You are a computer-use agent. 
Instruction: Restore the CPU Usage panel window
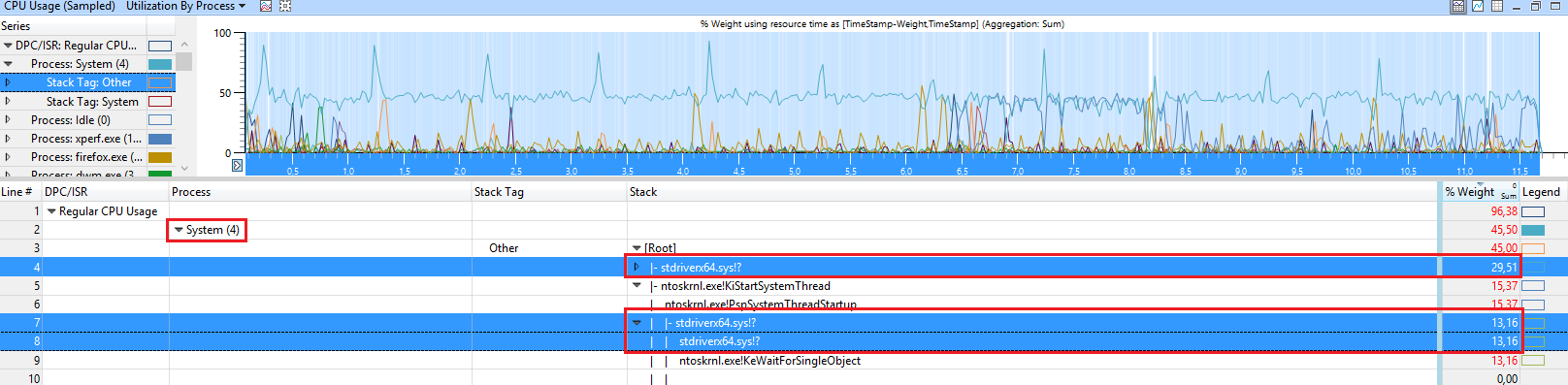click(1536, 6)
